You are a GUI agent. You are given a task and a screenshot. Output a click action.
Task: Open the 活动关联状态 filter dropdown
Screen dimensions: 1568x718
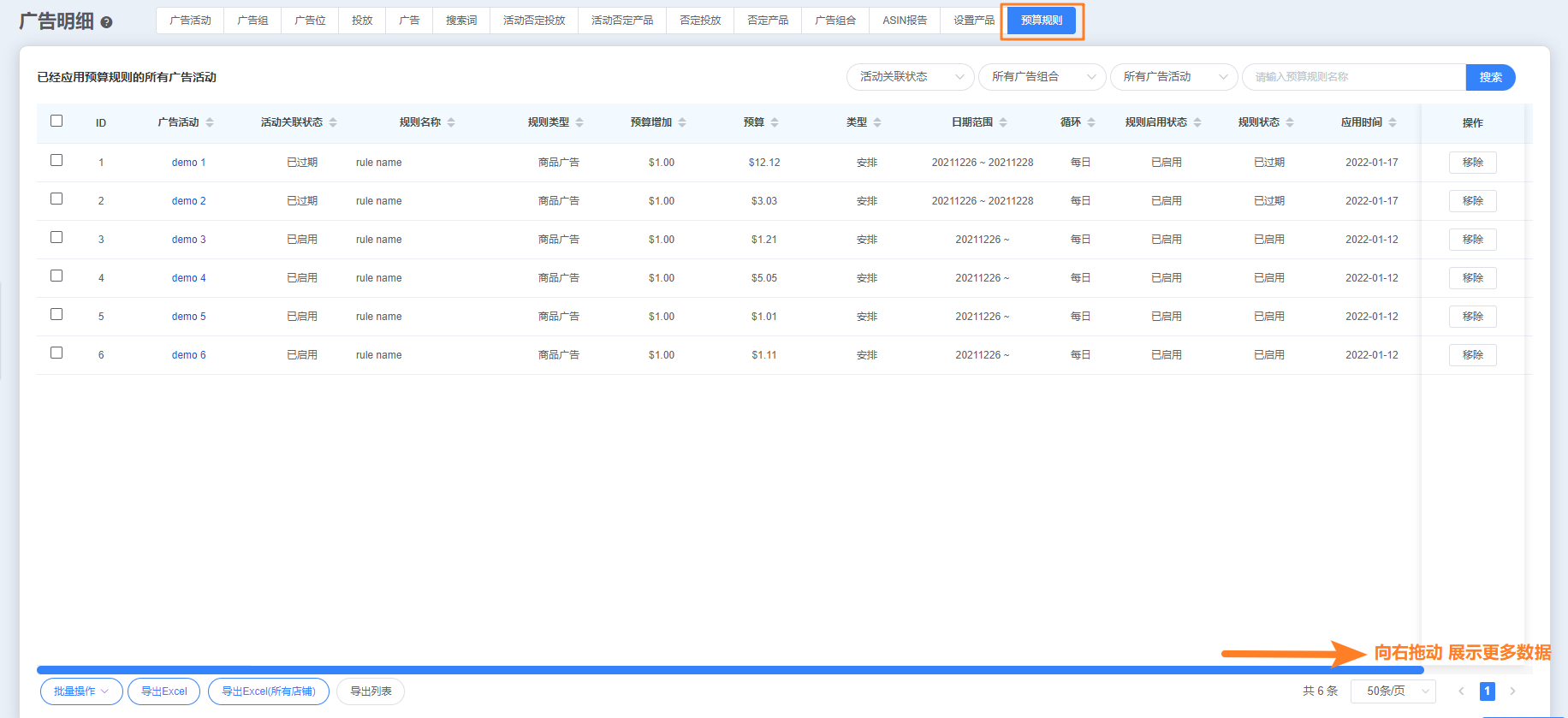tap(910, 77)
